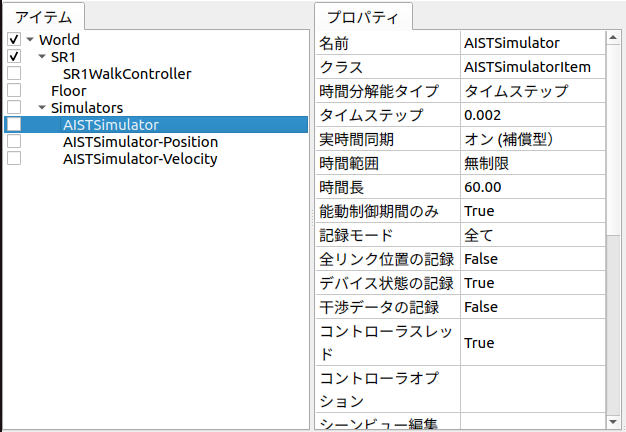Check the AISTSimulator checkbox
The image size is (626, 432).
click(x=14, y=124)
